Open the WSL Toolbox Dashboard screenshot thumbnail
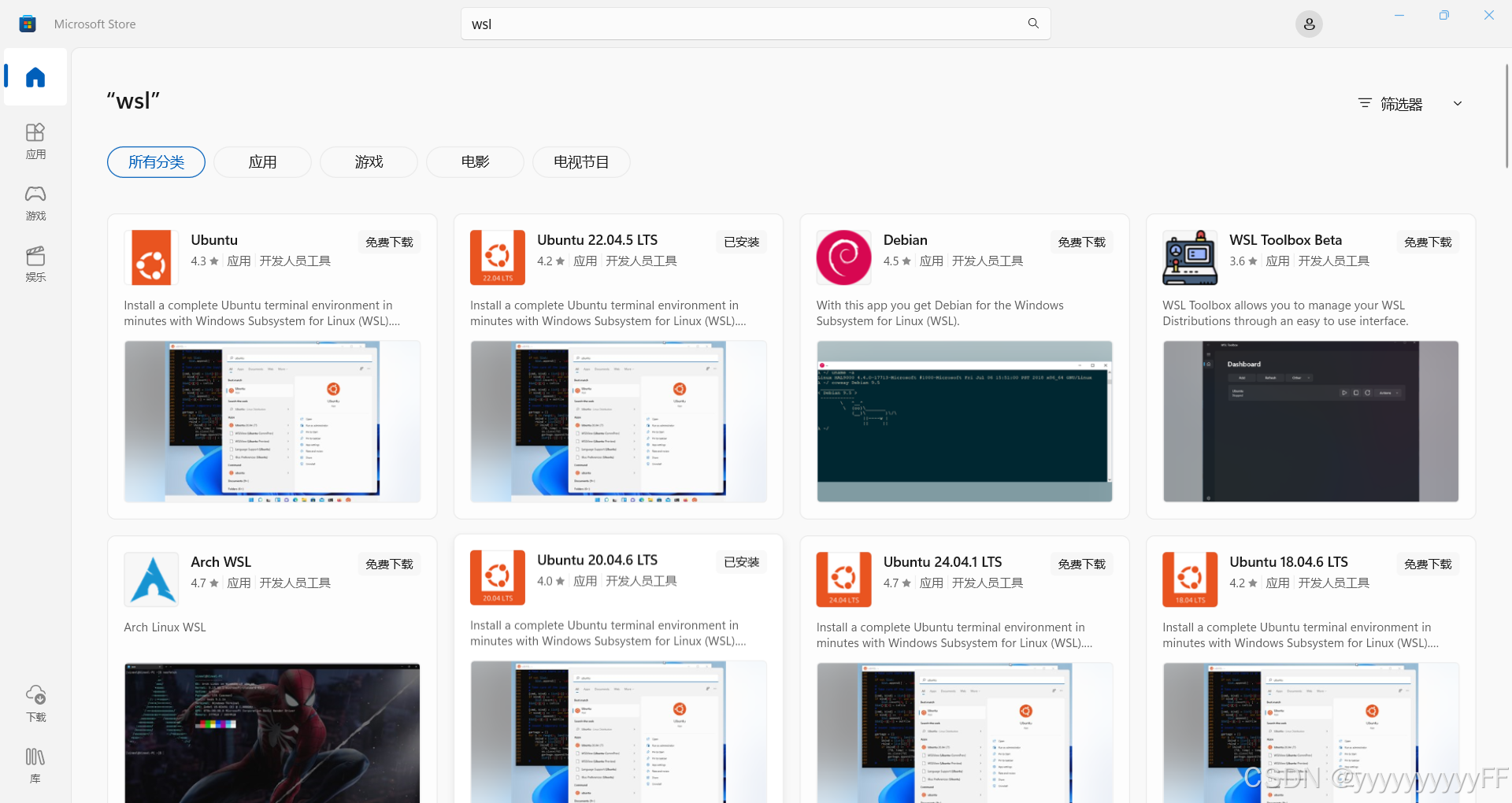The image size is (1512, 803). pos(1310,421)
